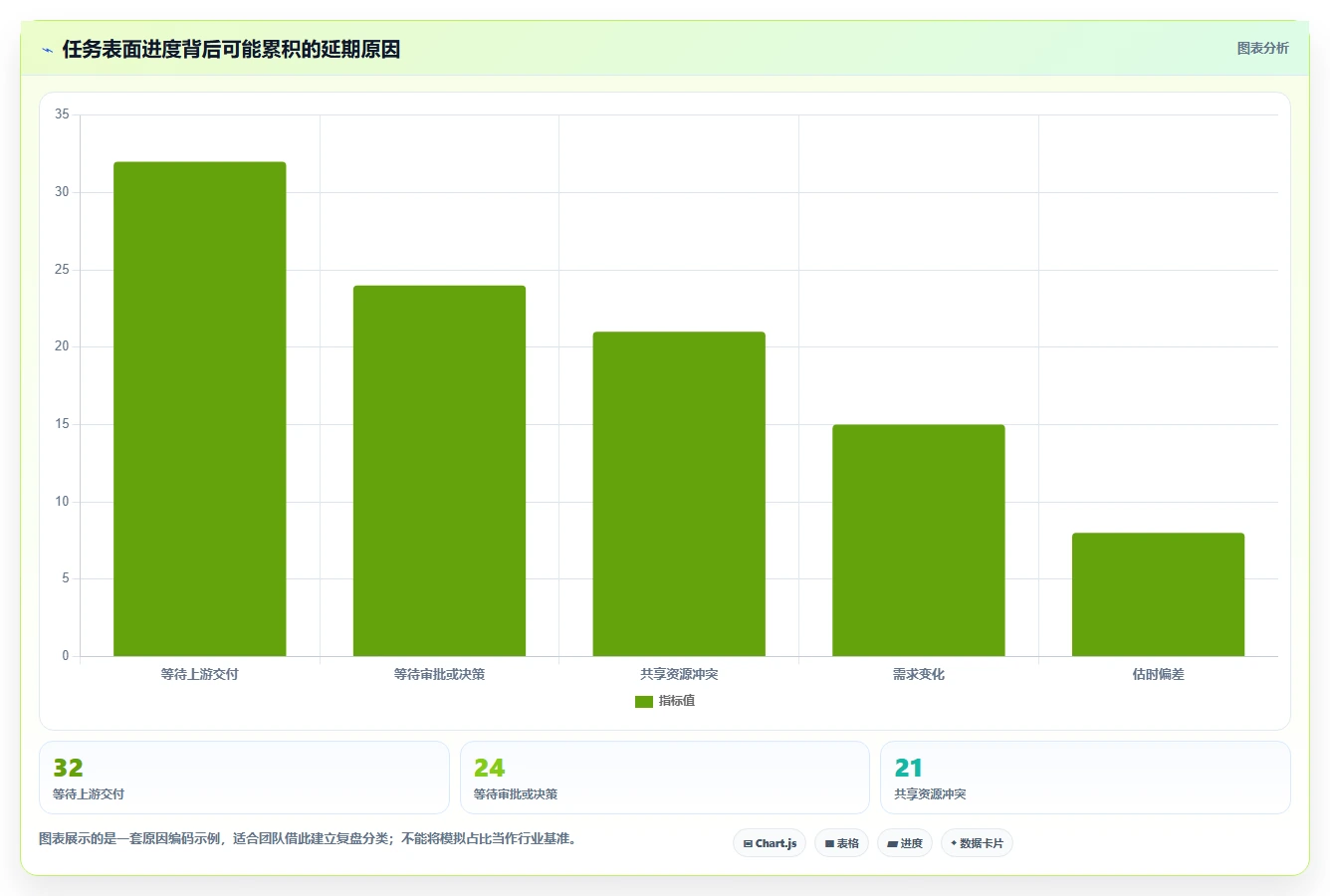Select the 进度 tag pill
Viewport: 1330px width, 896px height.
[x=905, y=843]
